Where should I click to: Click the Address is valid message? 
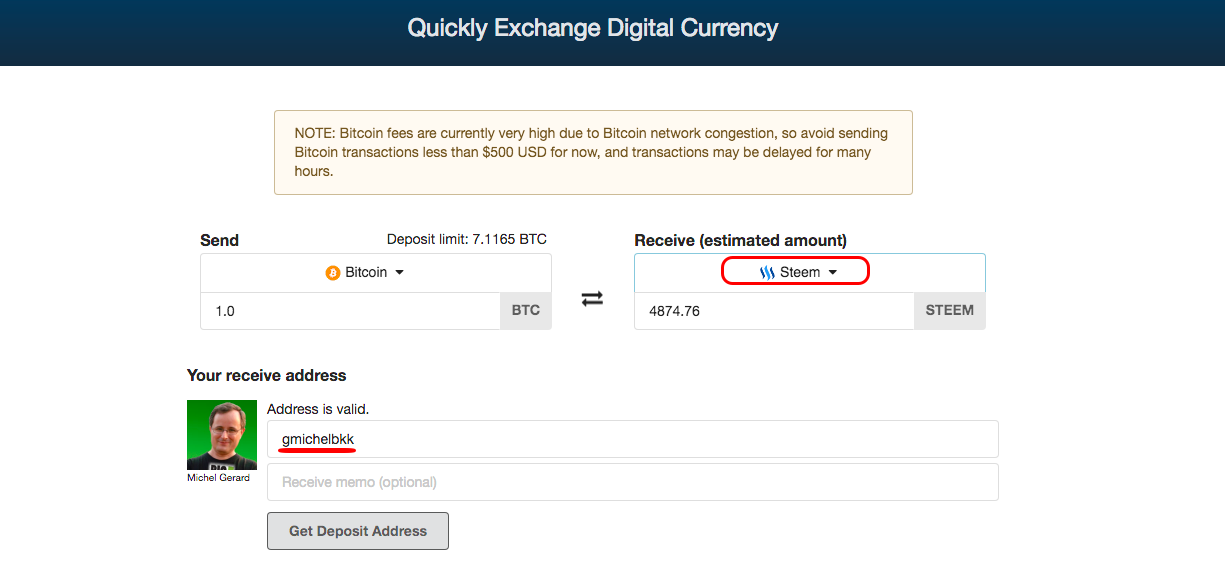pos(318,409)
